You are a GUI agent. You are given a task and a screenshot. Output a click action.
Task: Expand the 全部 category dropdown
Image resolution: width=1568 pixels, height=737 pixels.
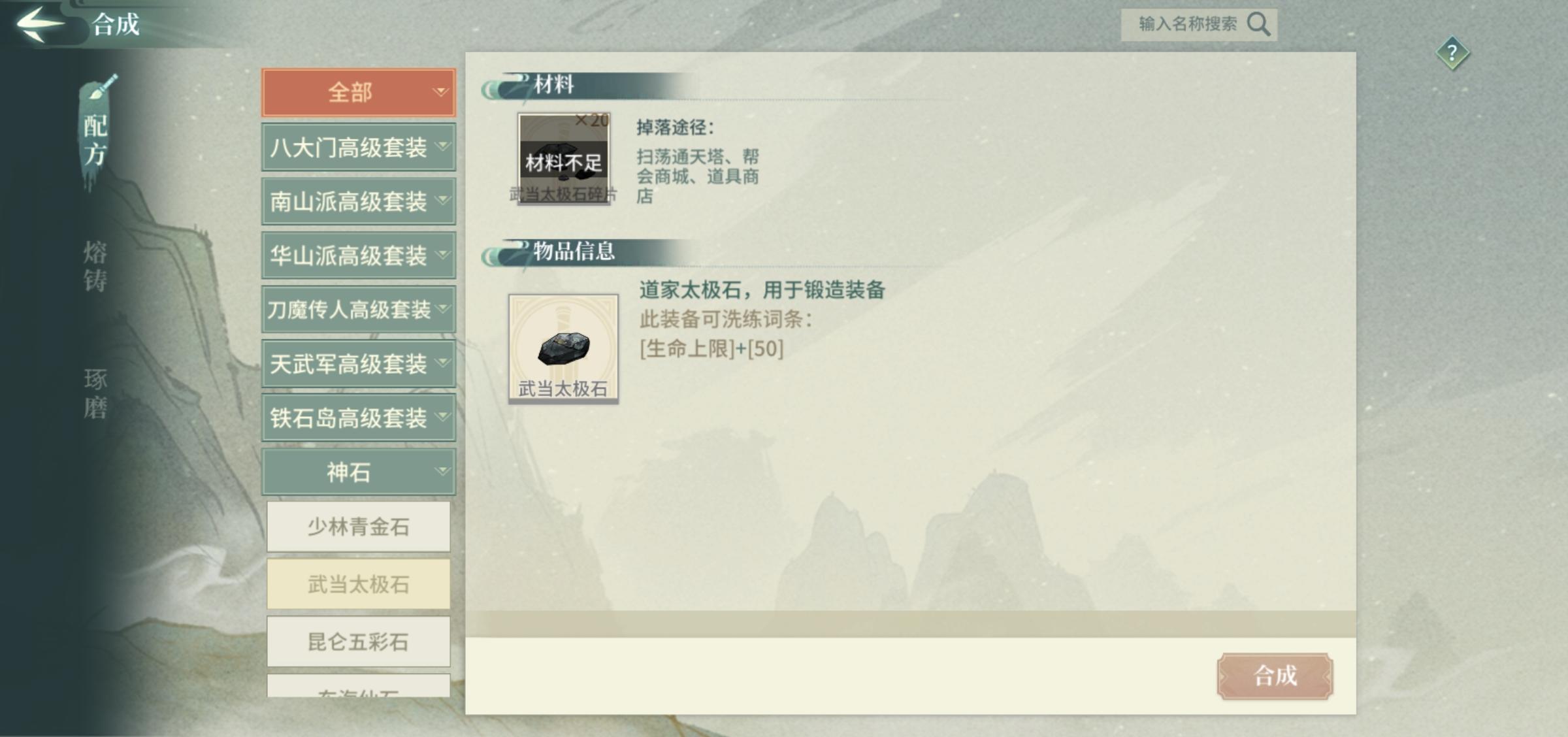359,92
